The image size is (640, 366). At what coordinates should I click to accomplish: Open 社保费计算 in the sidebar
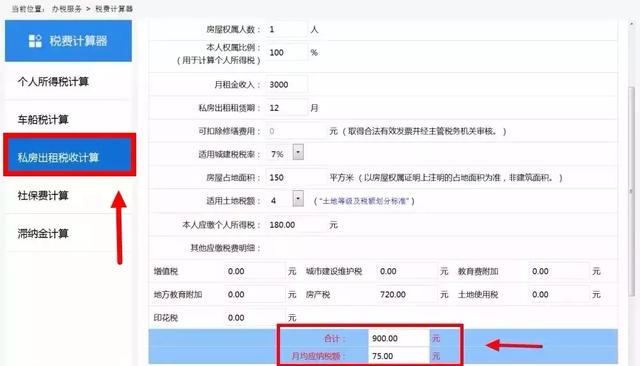tap(43, 195)
